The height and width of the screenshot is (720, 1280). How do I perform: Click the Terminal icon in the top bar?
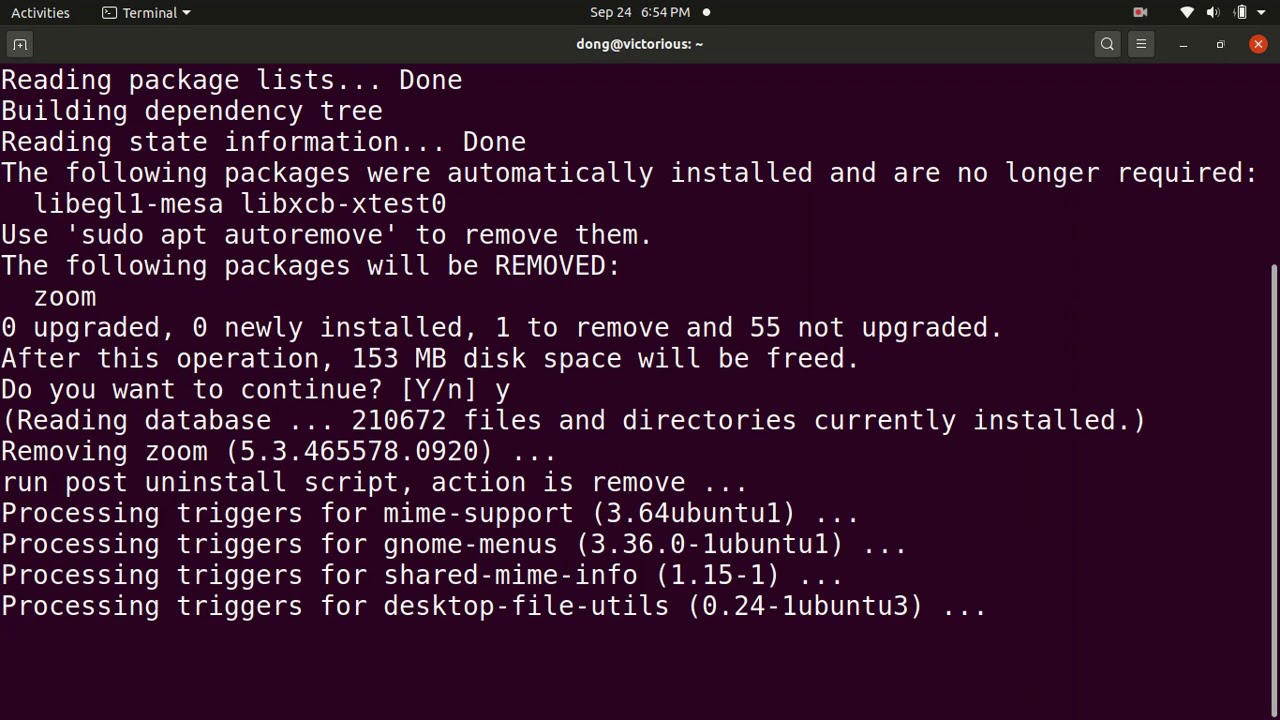pyautogui.click(x=110, y=13)
